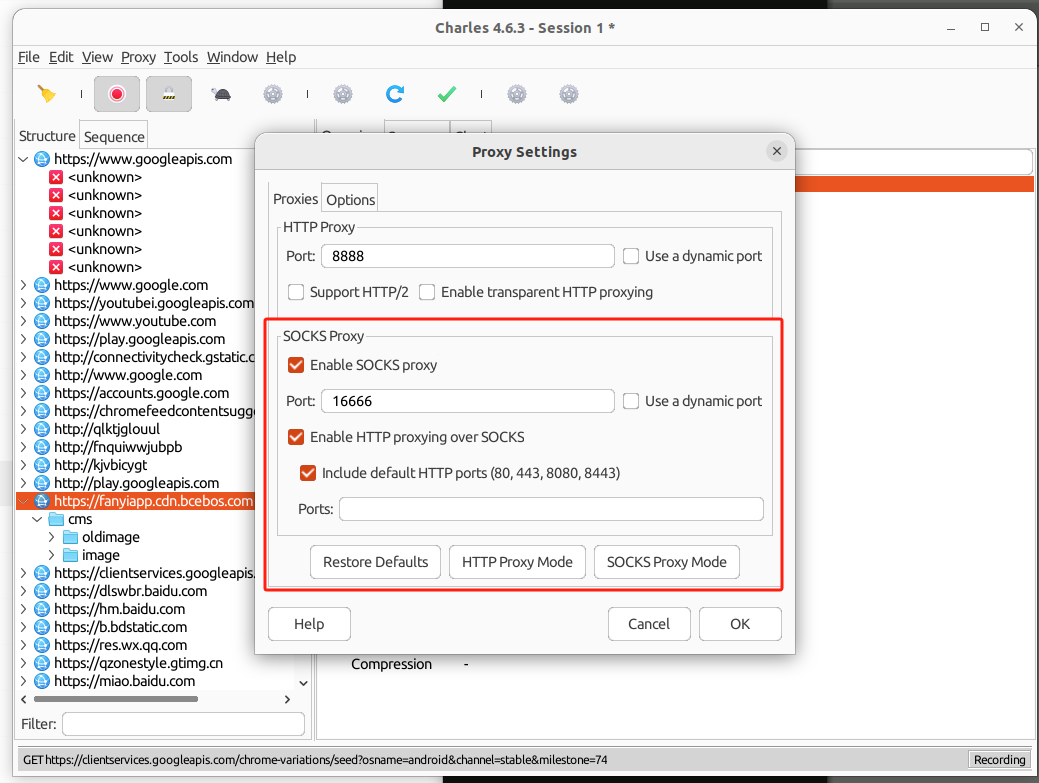The height and width of the screenshot is (783, 1039).
Task: Click the blue repeat request arrow
Action: click(x=395, y=94)
